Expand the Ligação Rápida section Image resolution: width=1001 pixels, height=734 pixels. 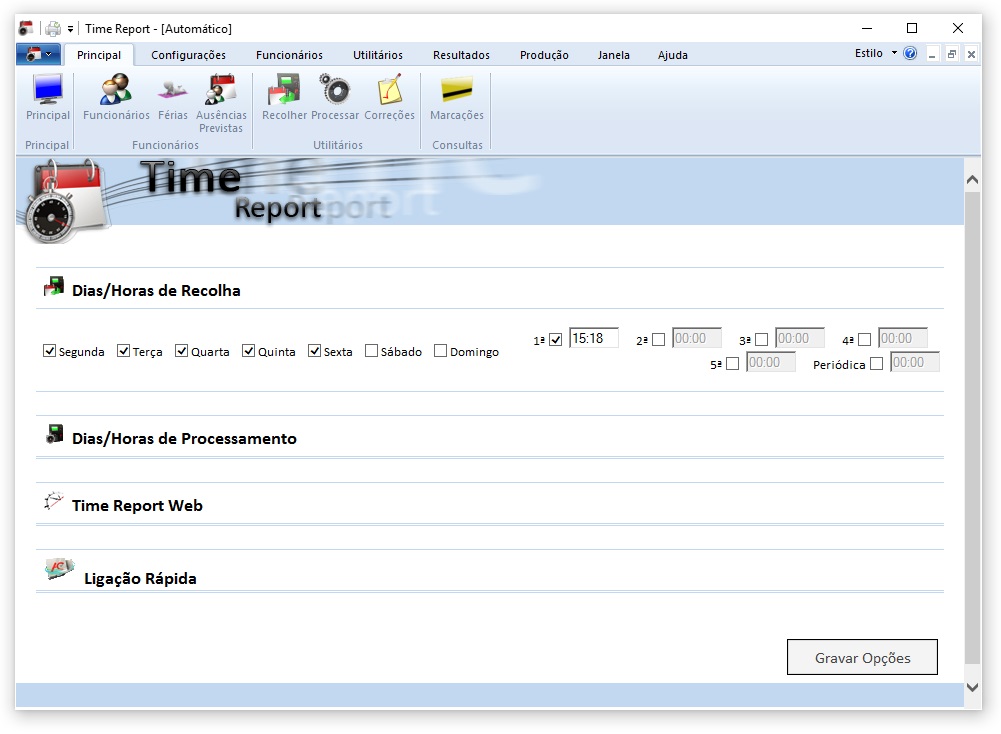pos(140,578)
